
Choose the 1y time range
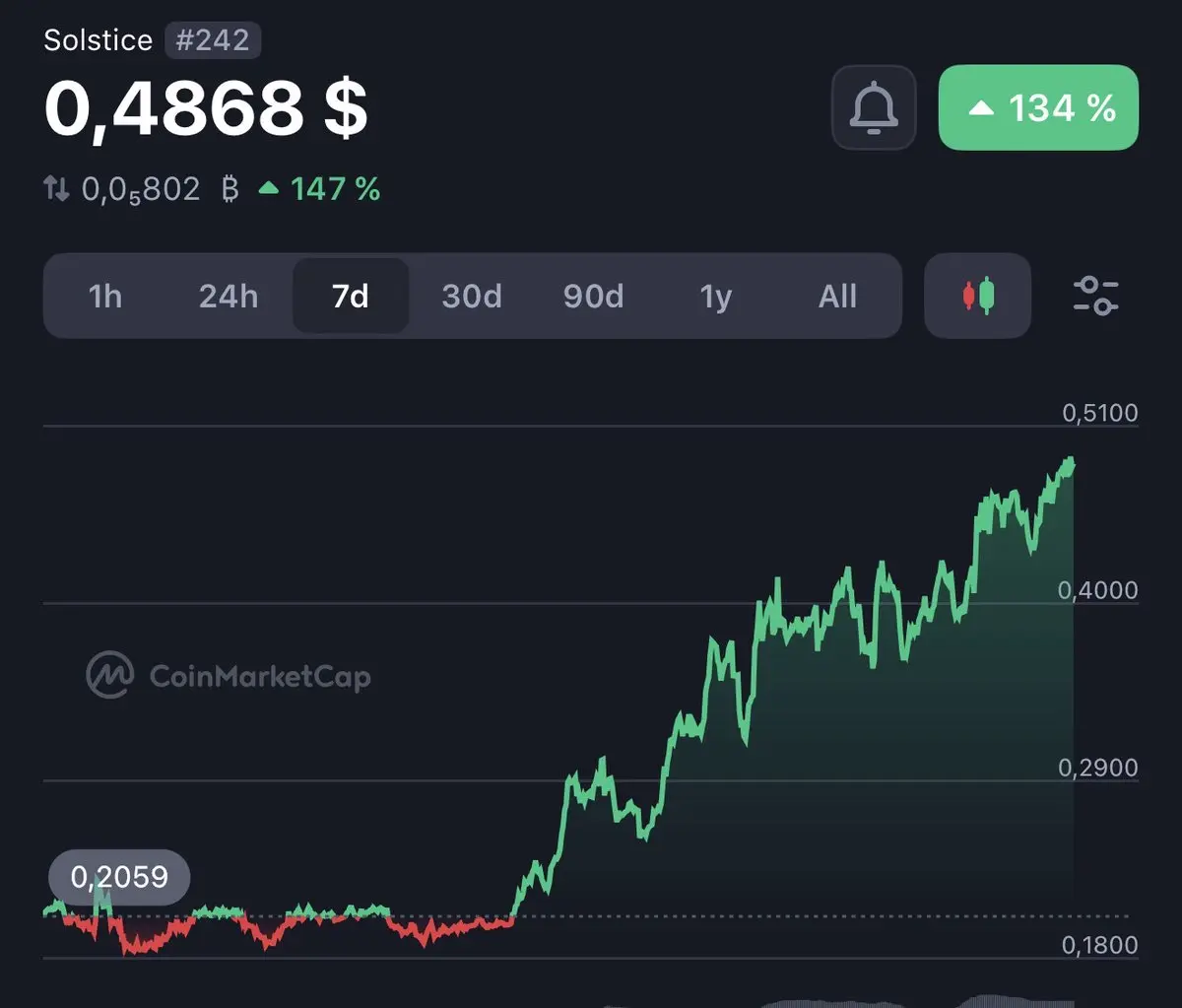[x=716, y=296]
